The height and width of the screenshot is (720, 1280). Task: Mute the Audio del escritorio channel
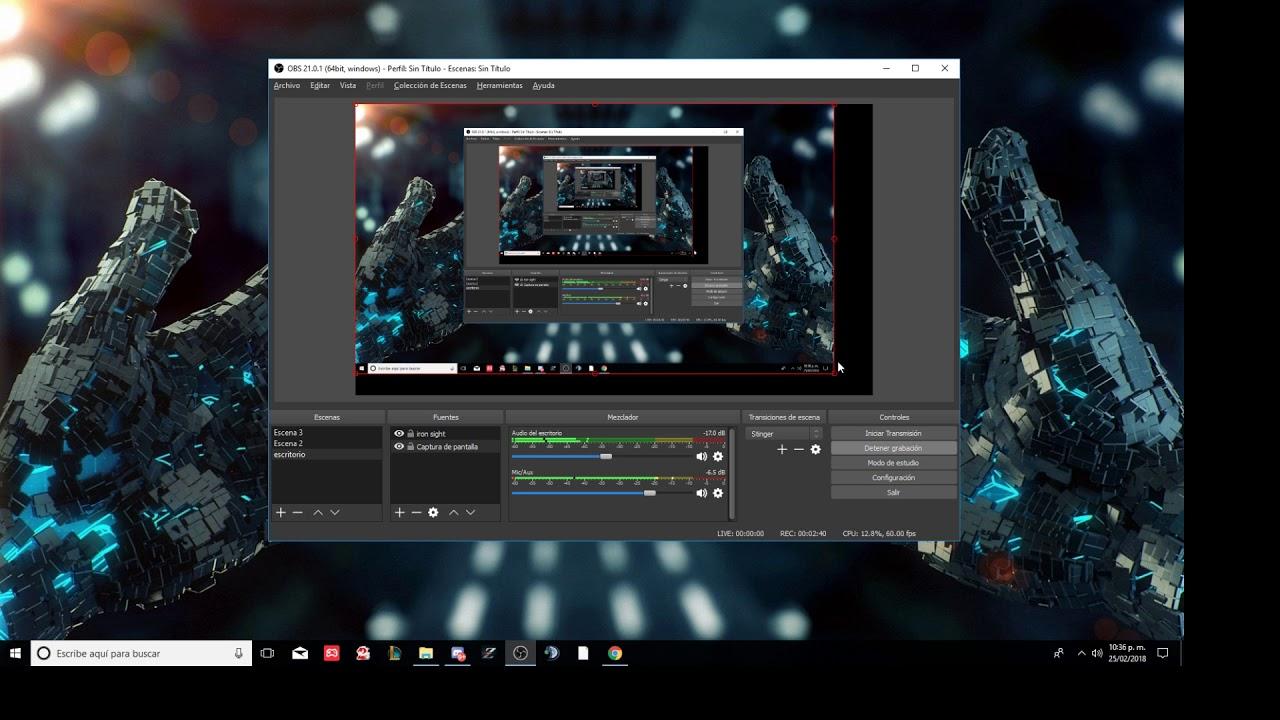point(701,456)
